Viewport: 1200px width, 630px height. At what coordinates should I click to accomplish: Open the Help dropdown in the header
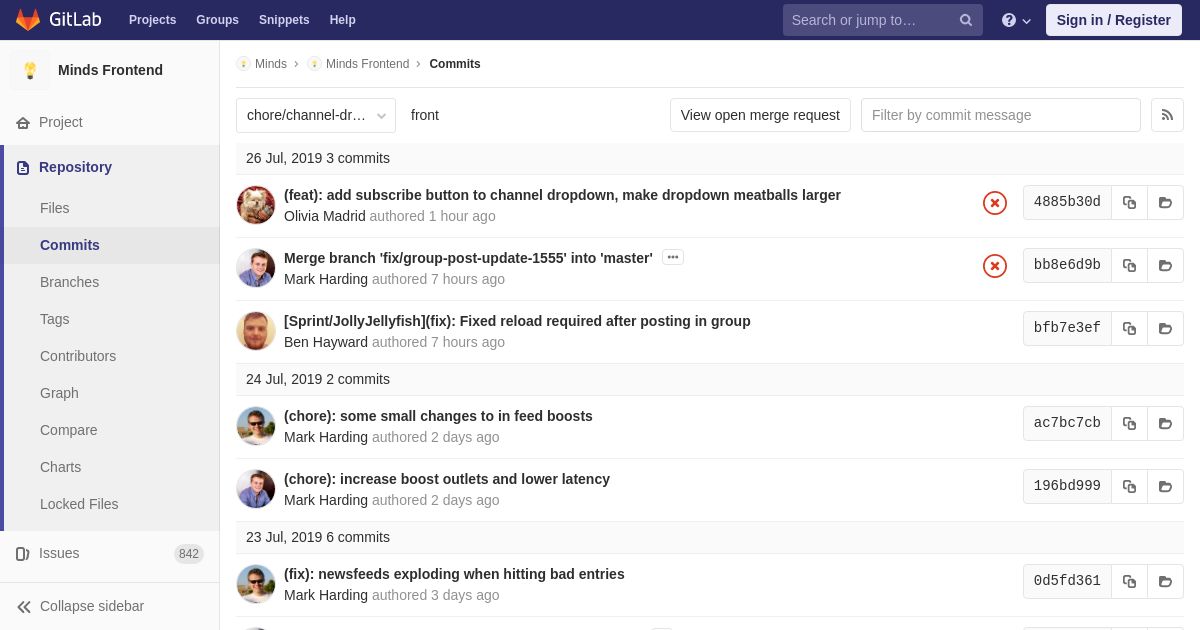click(1016, 20)
